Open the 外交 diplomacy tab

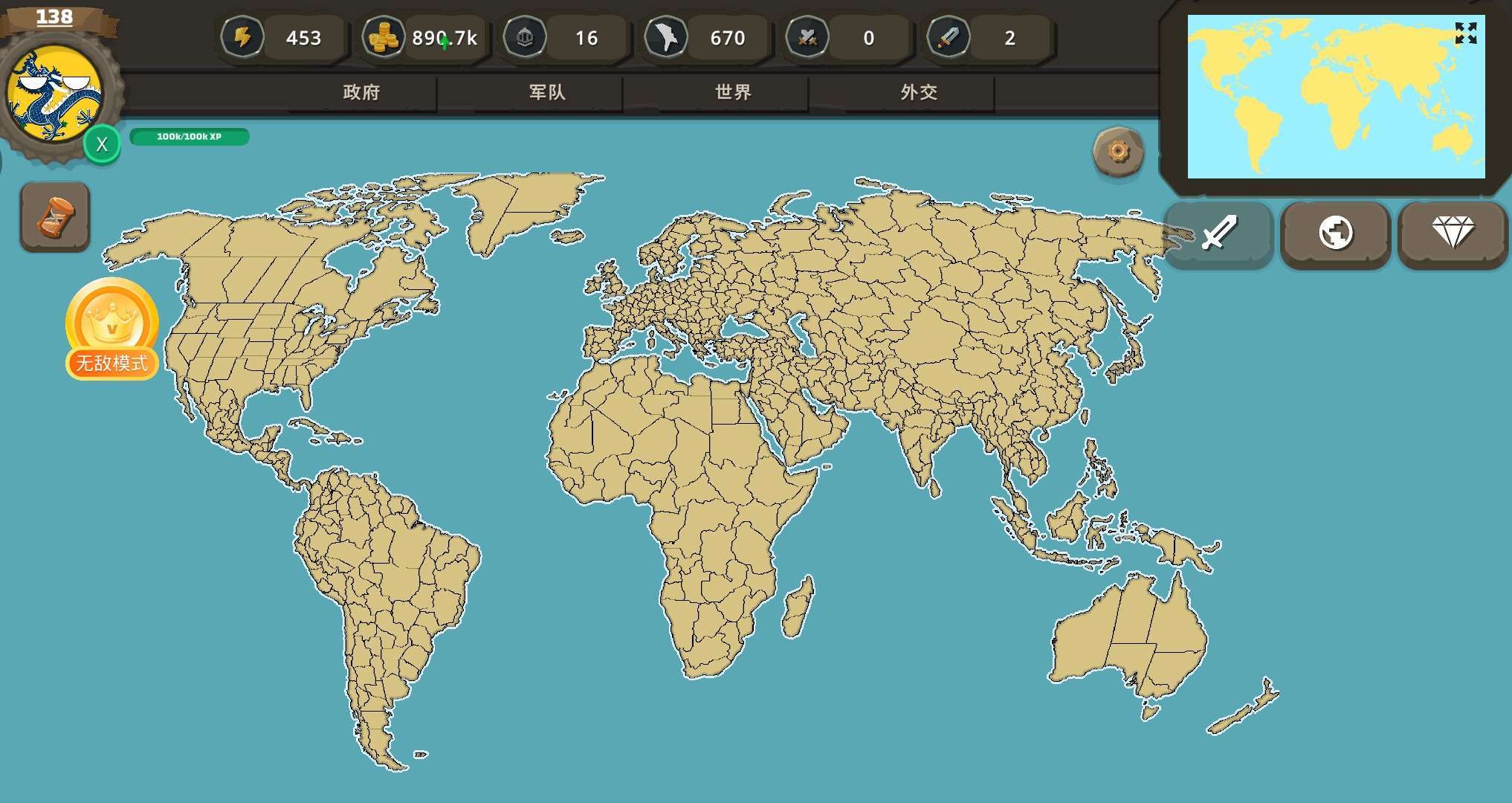tap(919, 92)
